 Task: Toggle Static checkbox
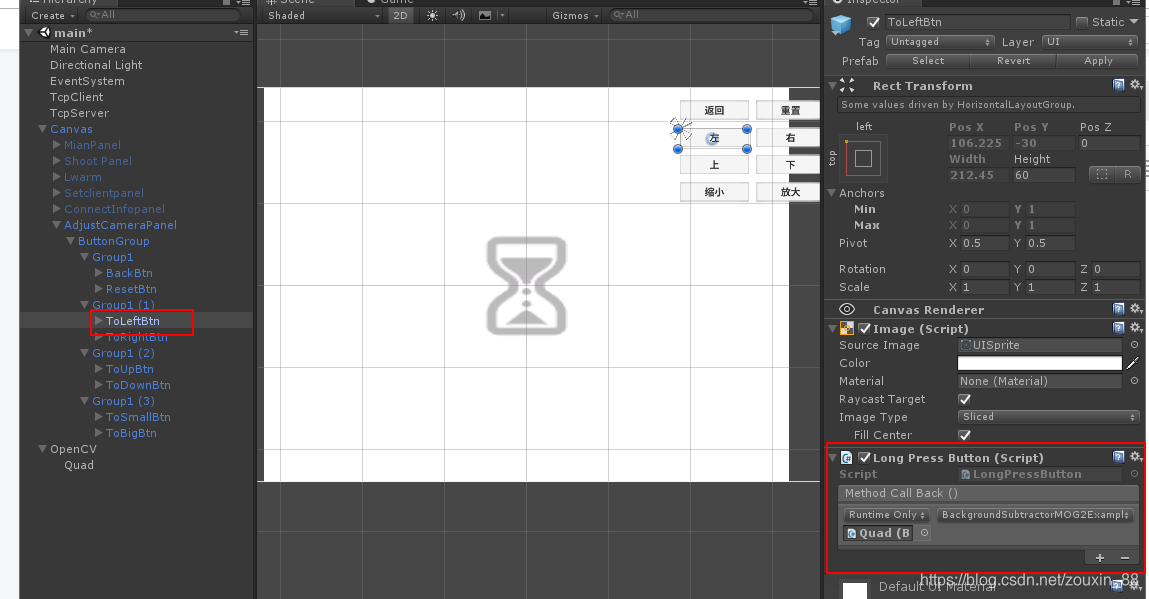tap(1082, 22)
